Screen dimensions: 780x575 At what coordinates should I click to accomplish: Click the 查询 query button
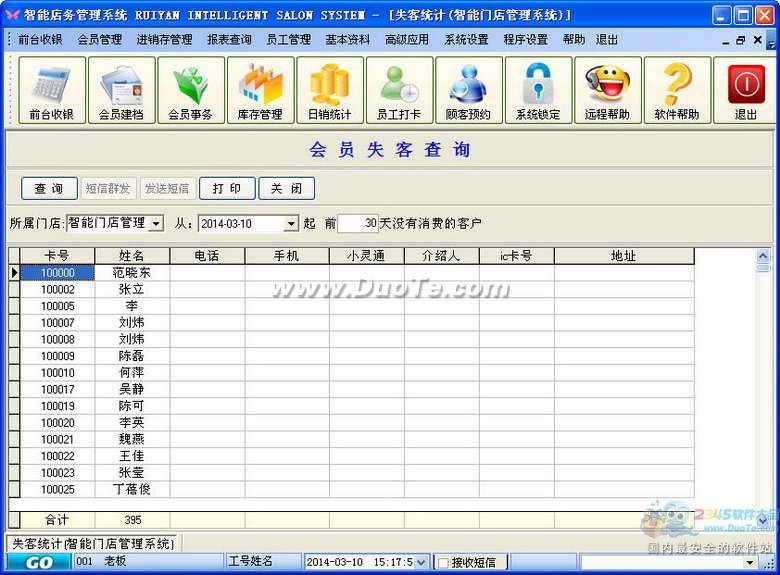click(x=49, y=189)
